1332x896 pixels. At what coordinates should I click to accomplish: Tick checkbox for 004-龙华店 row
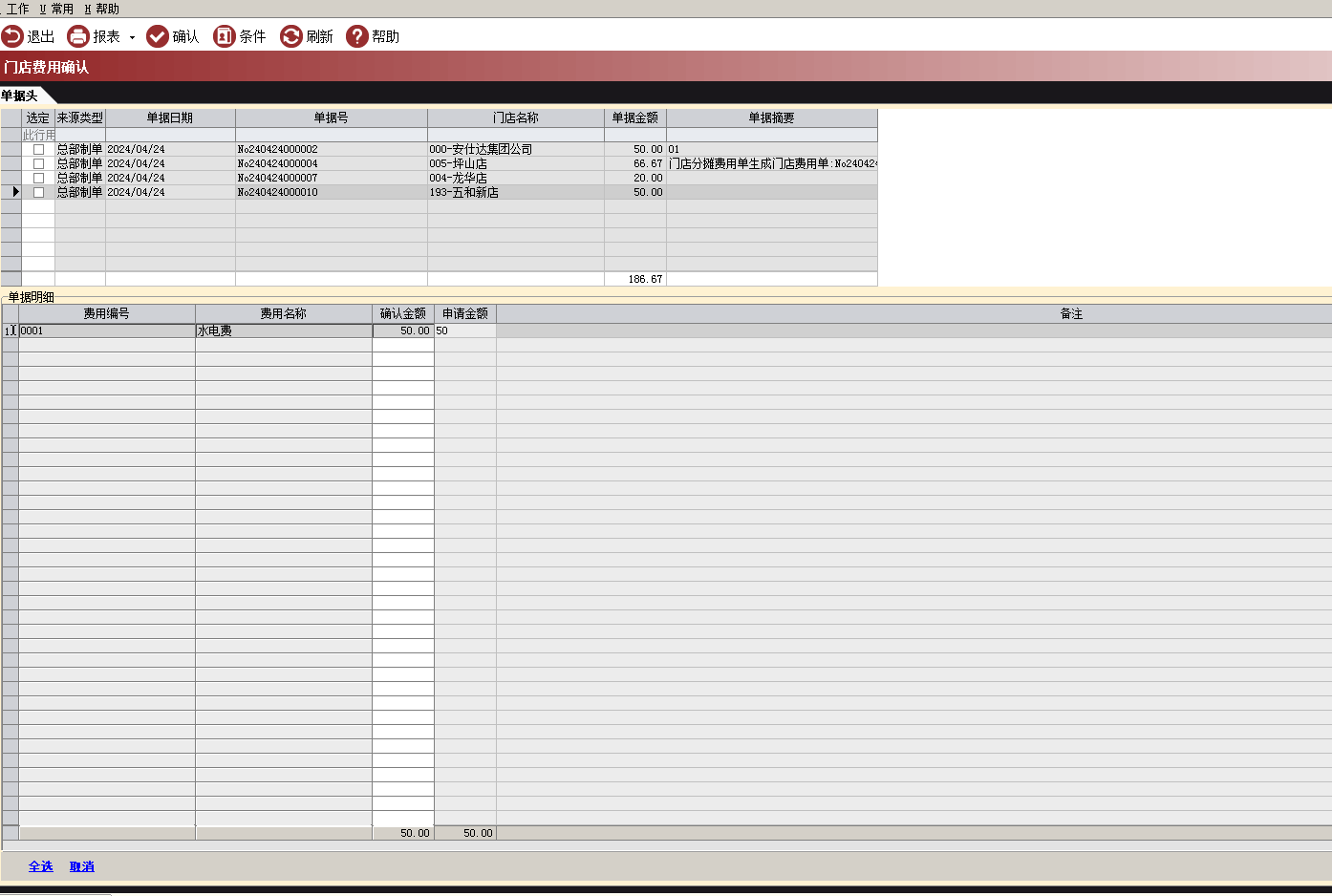click(x=39, y=178)
